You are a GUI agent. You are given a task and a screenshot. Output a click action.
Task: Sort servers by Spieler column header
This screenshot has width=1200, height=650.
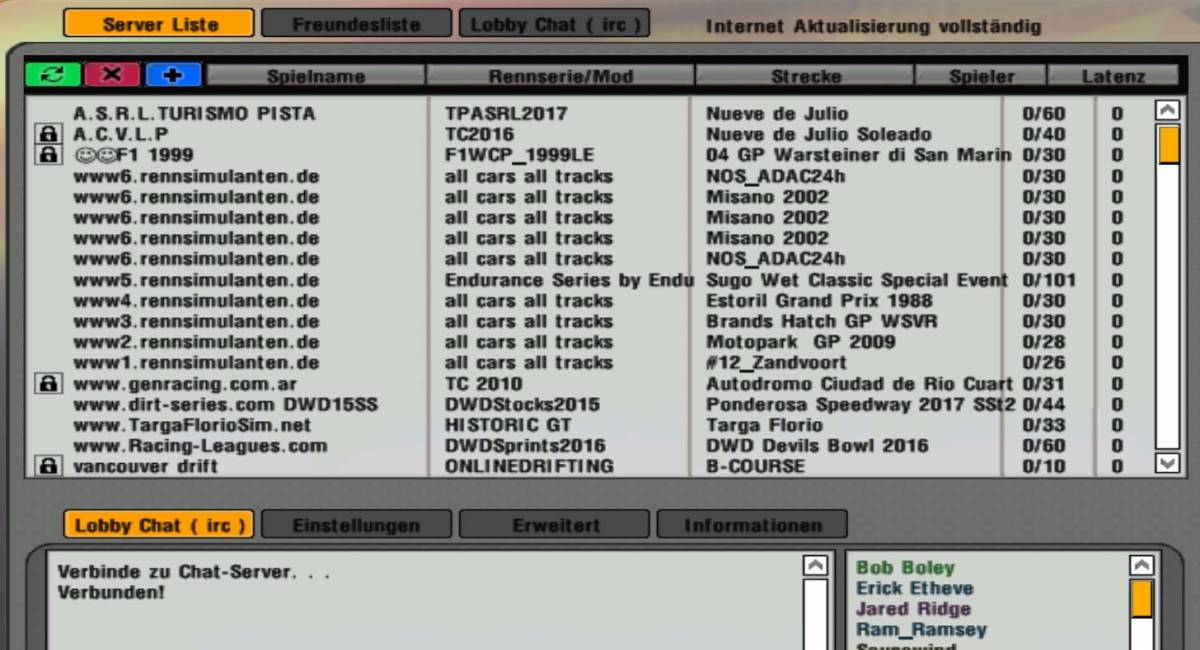(981, 76)
